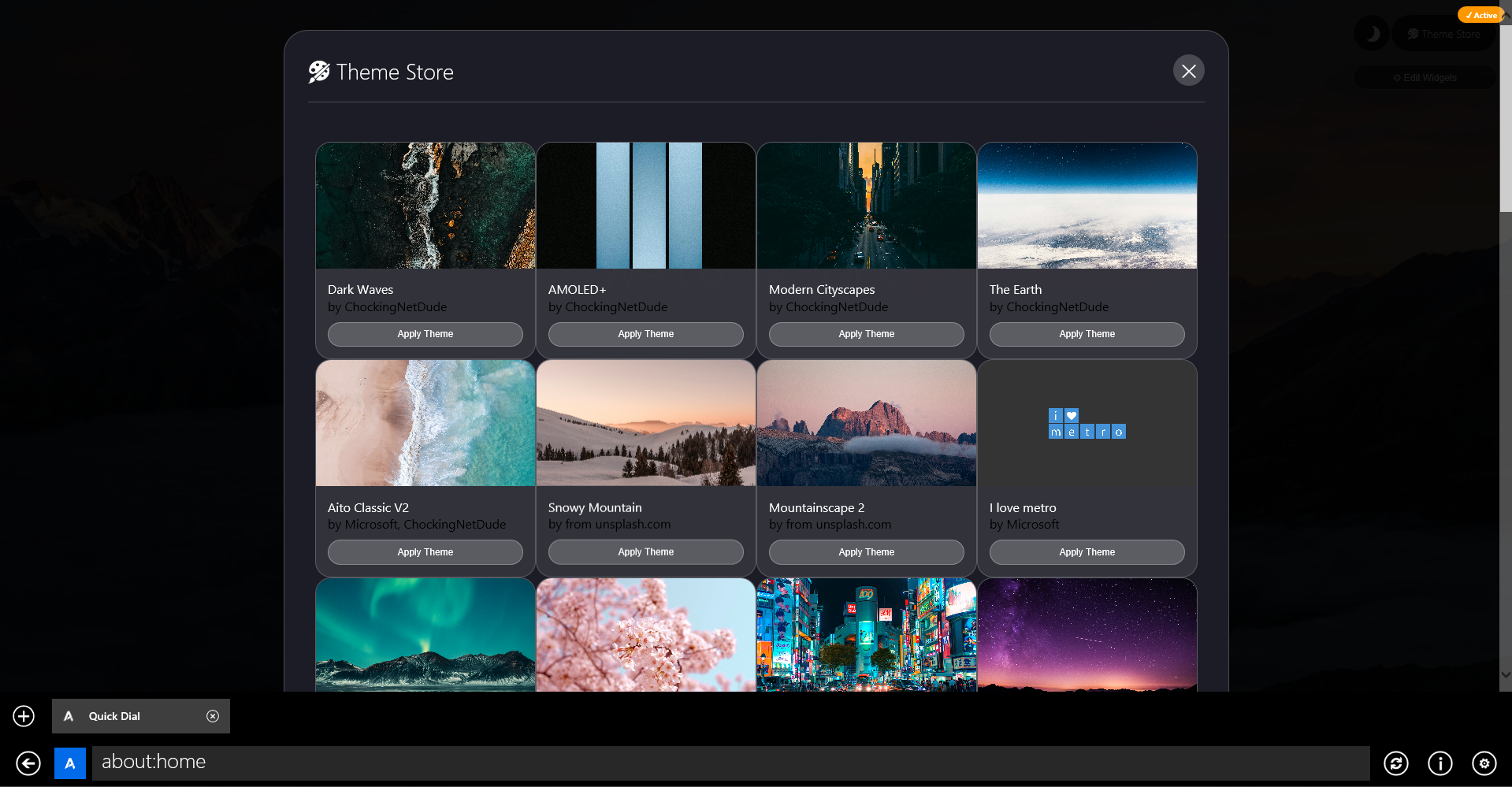Image resolution: width=1512 pixels, height=787 pixels.
Task: Click the refresh page icon
Action: click(x=1395, y=763)
